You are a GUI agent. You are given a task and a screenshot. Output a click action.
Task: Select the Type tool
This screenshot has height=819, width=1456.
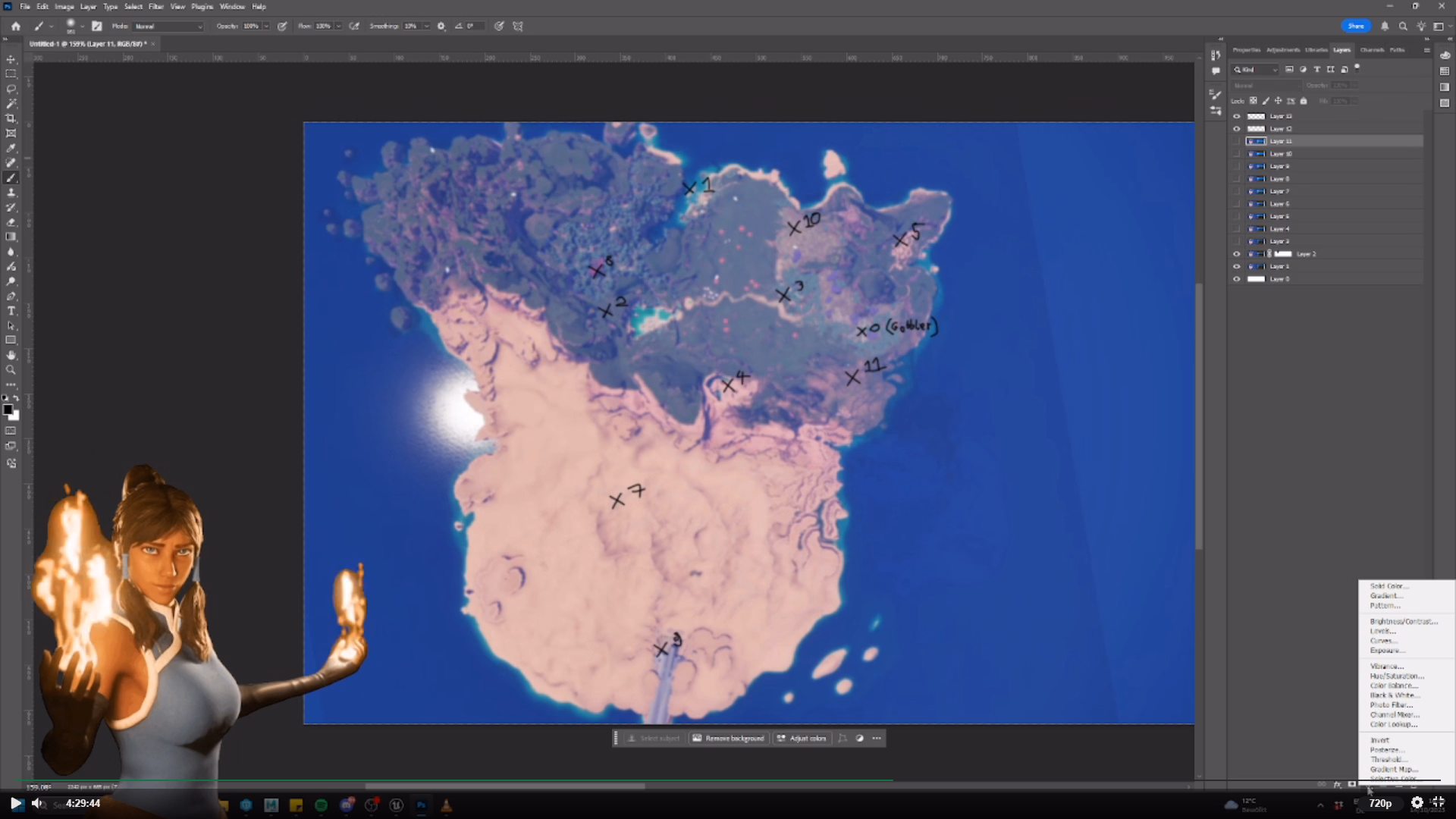pyautogui.click(x=11, y=311)
